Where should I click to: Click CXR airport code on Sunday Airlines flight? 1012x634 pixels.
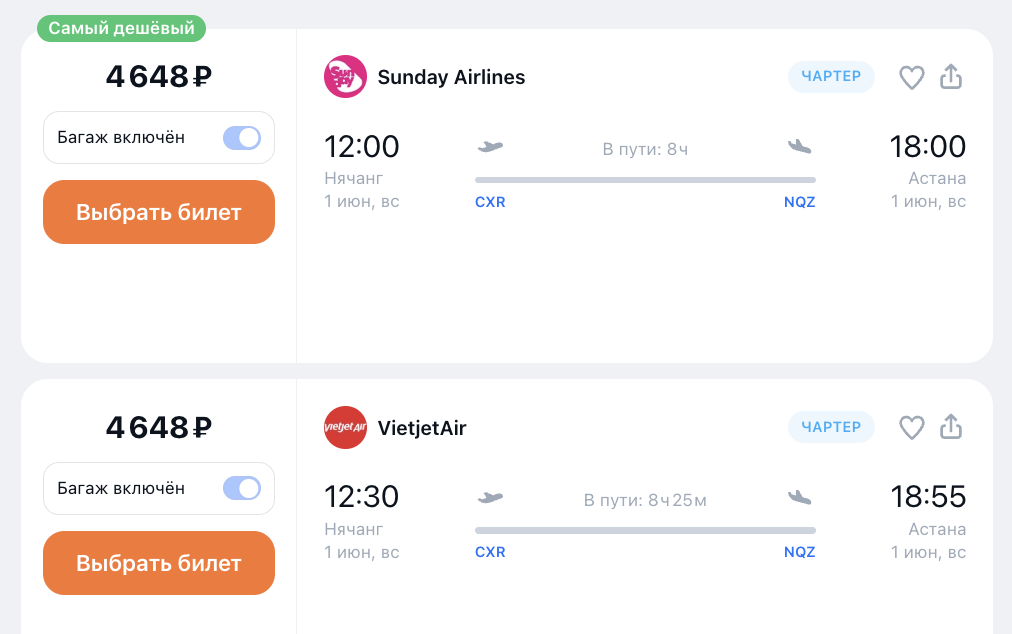[491, 202]
